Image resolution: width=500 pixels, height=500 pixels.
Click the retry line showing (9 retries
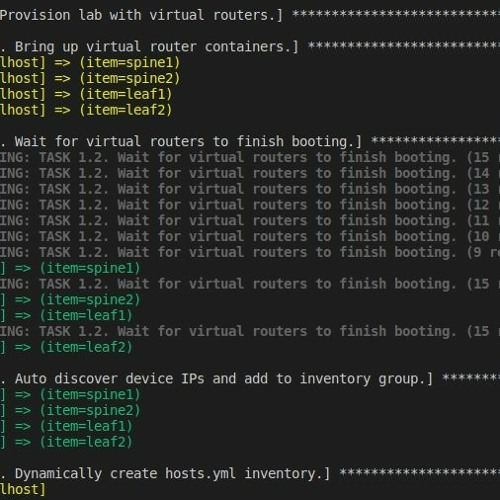[250, 252]
